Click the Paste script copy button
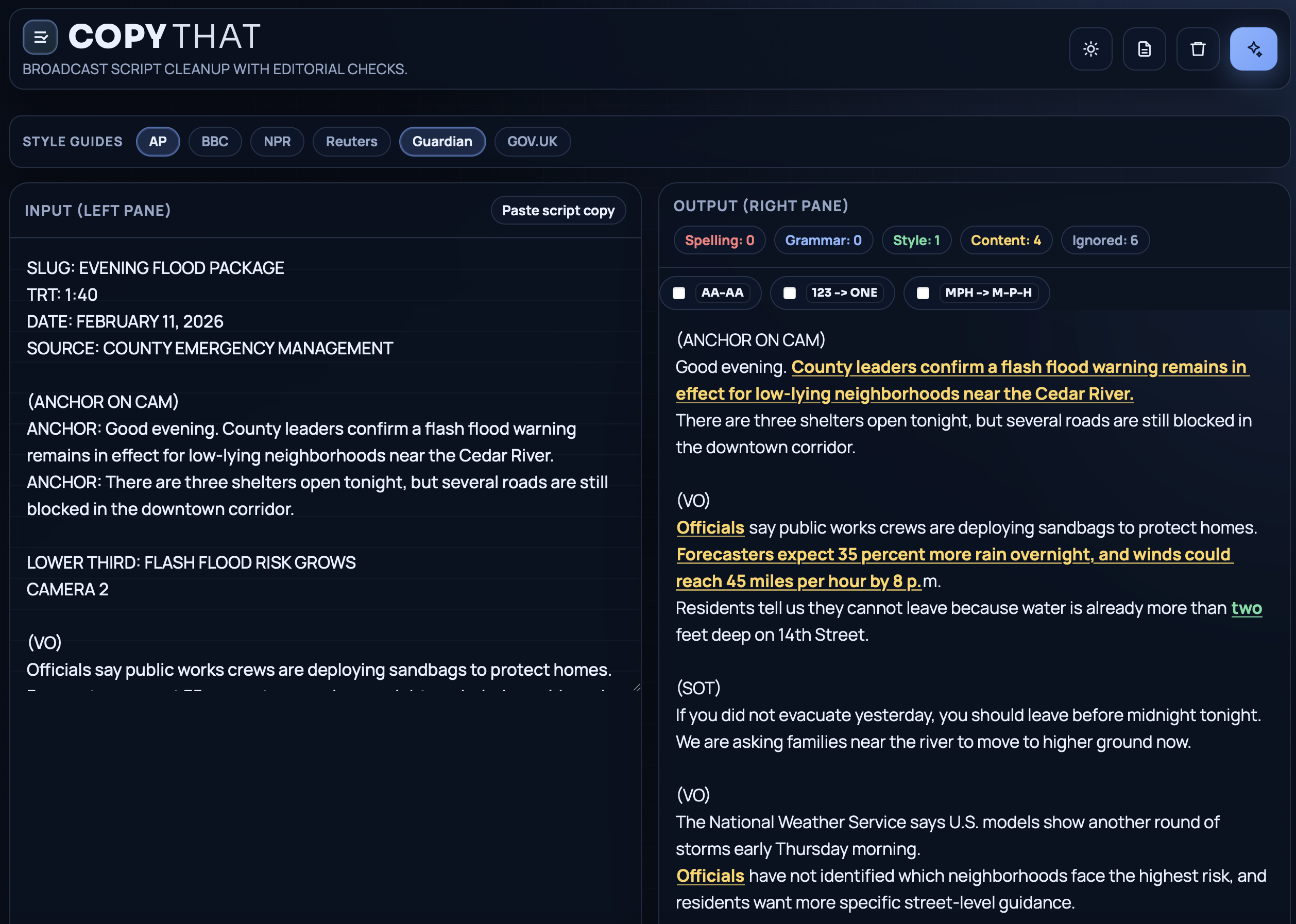This screenshot has height=924, width=1296. pos(558,210)
